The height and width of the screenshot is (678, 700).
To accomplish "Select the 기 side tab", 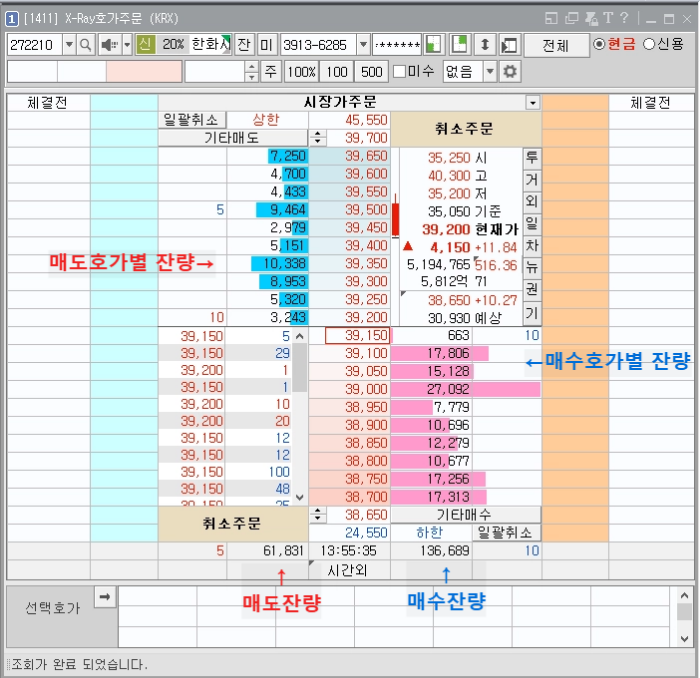I will [x=532, y=313].
